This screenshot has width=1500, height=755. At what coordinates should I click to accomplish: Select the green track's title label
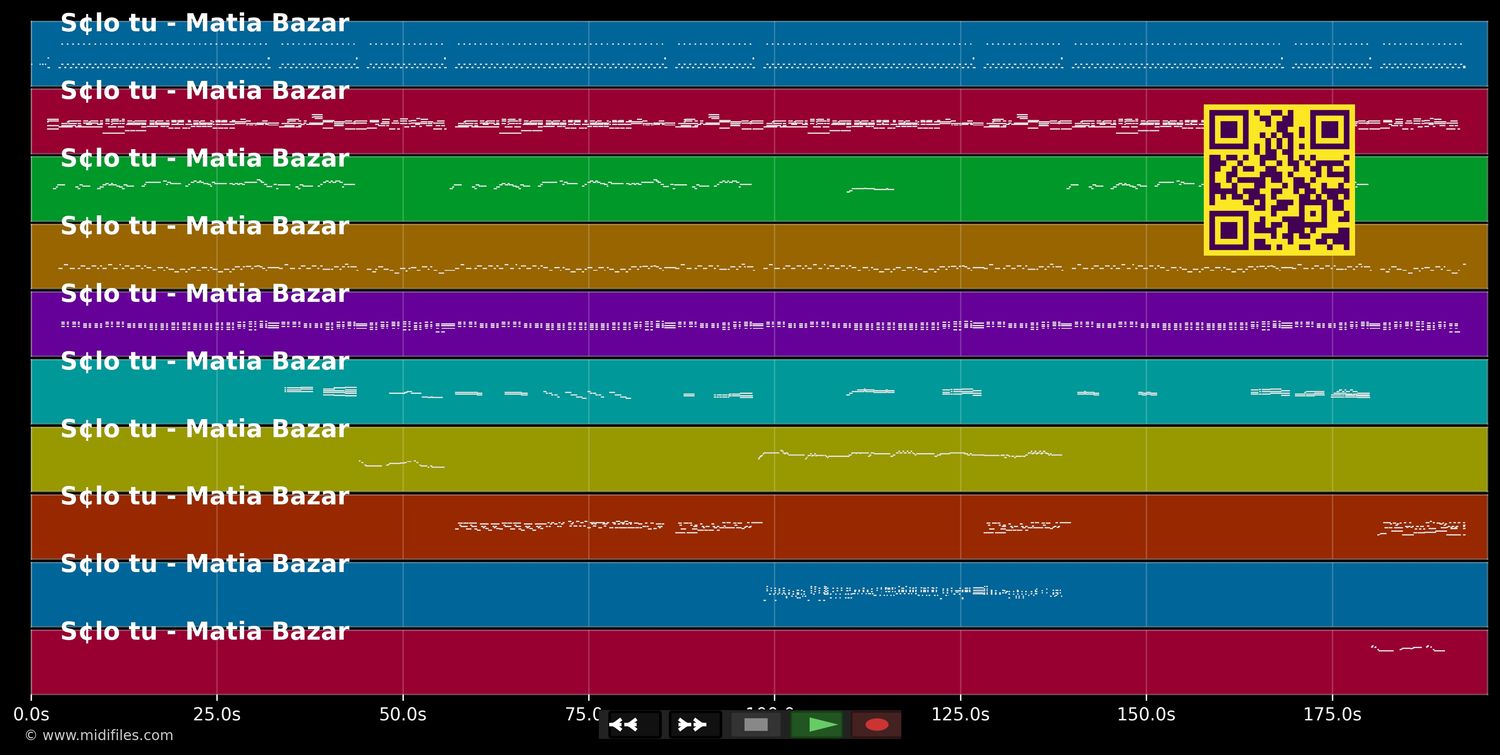pos(205,159)
